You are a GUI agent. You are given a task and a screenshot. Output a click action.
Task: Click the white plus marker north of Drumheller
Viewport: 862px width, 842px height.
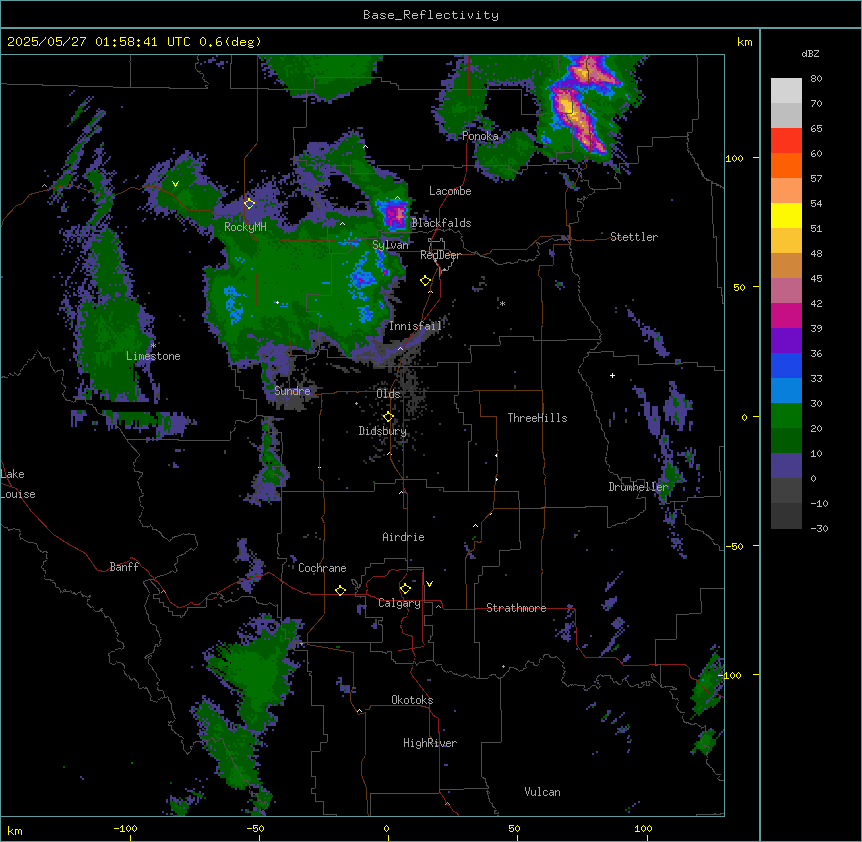[612, 375]
